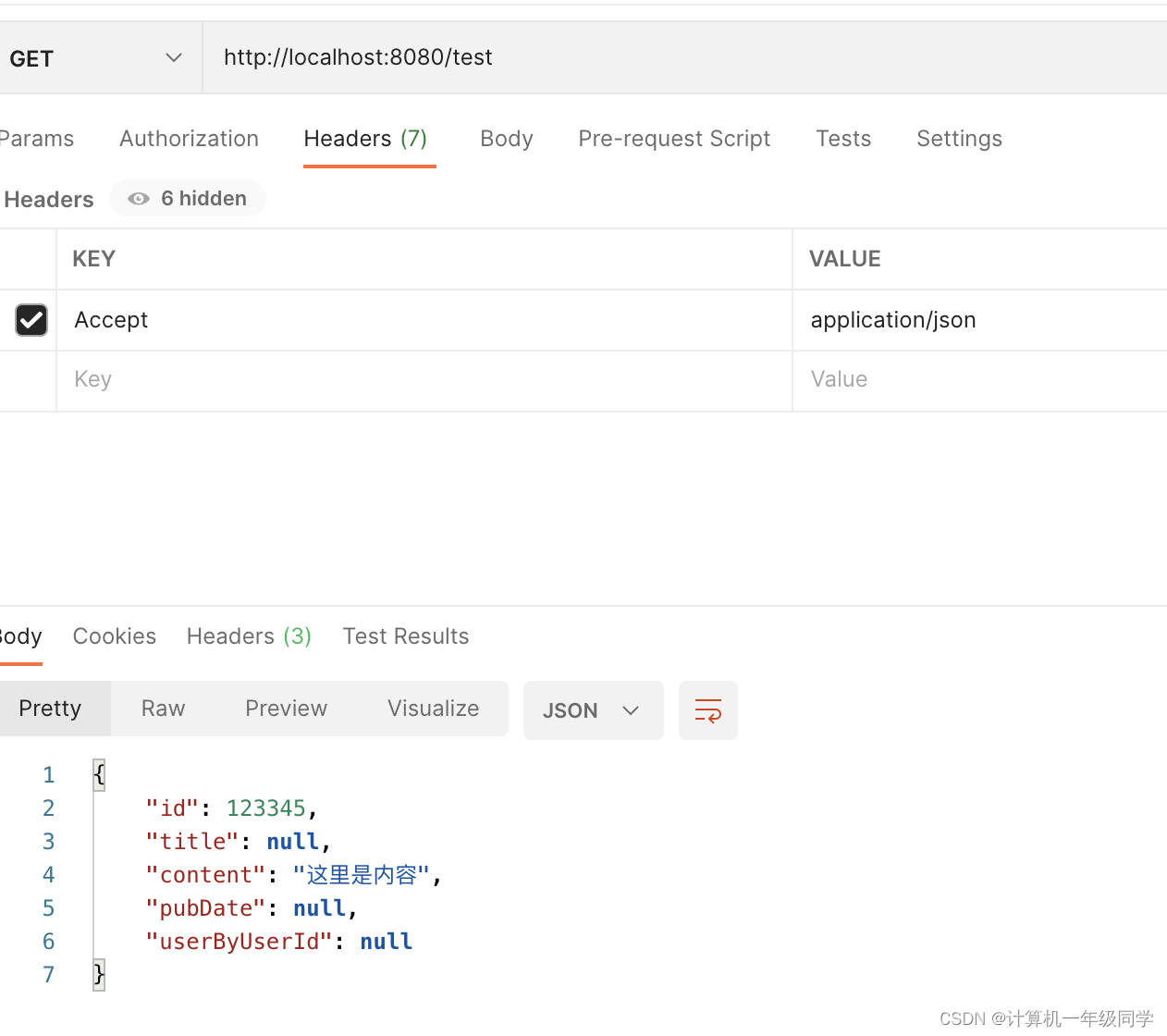1167x1036 pixels.
Task: Open the GET method dropdown
Action: click(x=100, y=58)
